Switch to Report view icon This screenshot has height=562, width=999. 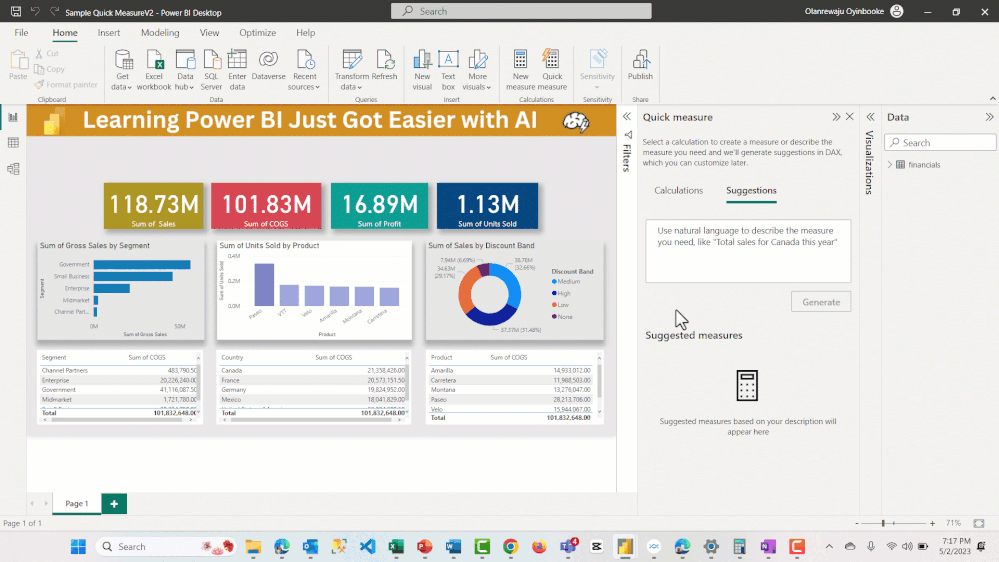tap(13, 117)
